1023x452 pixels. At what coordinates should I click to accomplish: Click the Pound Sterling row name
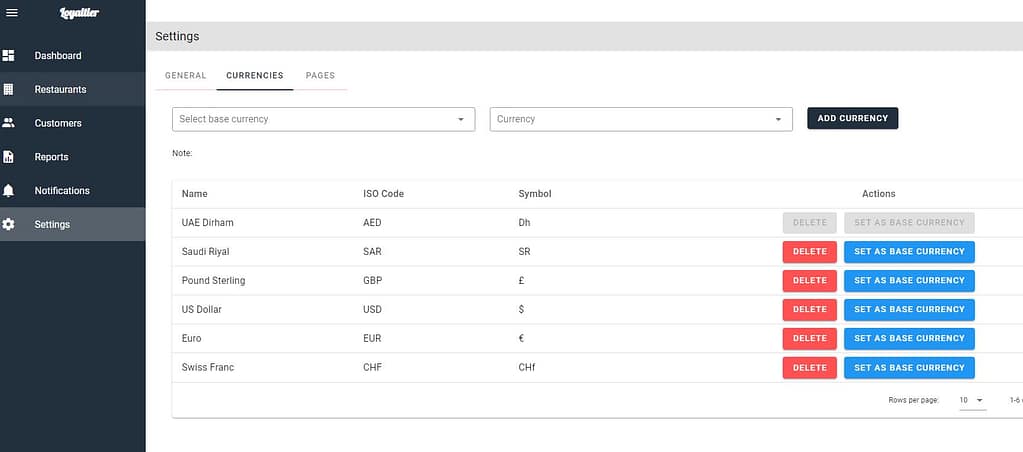tap(213, 281)
